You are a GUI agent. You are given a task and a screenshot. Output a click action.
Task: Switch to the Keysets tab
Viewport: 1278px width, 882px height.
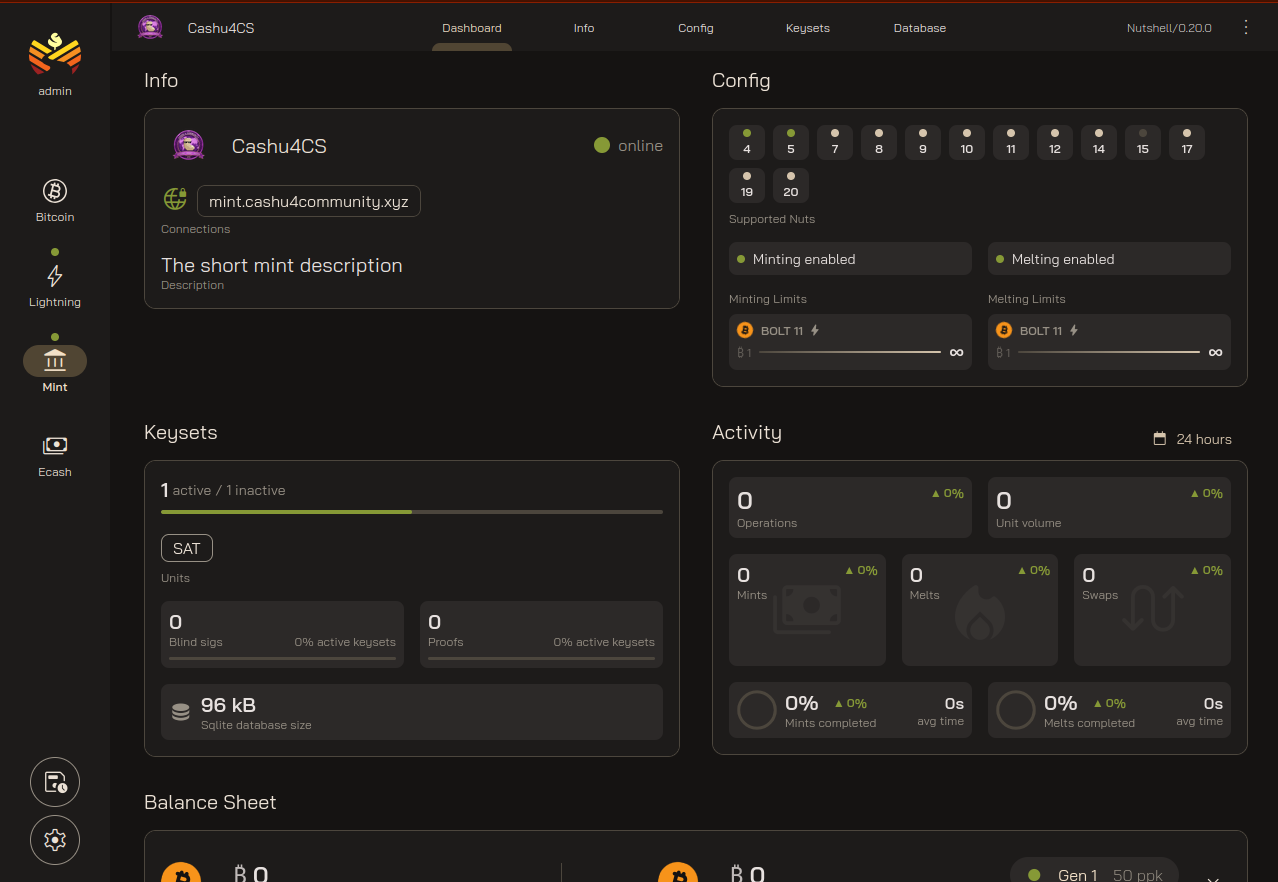click(x=807, y=28)
